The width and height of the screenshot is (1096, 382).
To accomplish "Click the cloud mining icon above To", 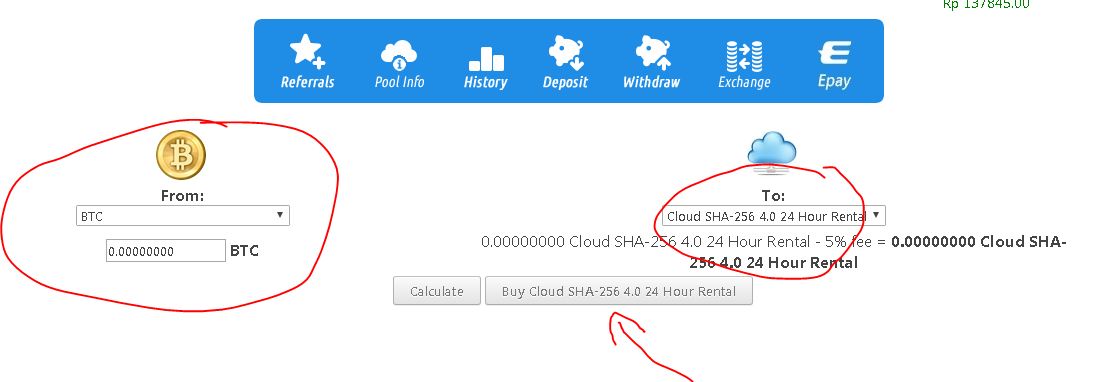I will click(772, 153).
